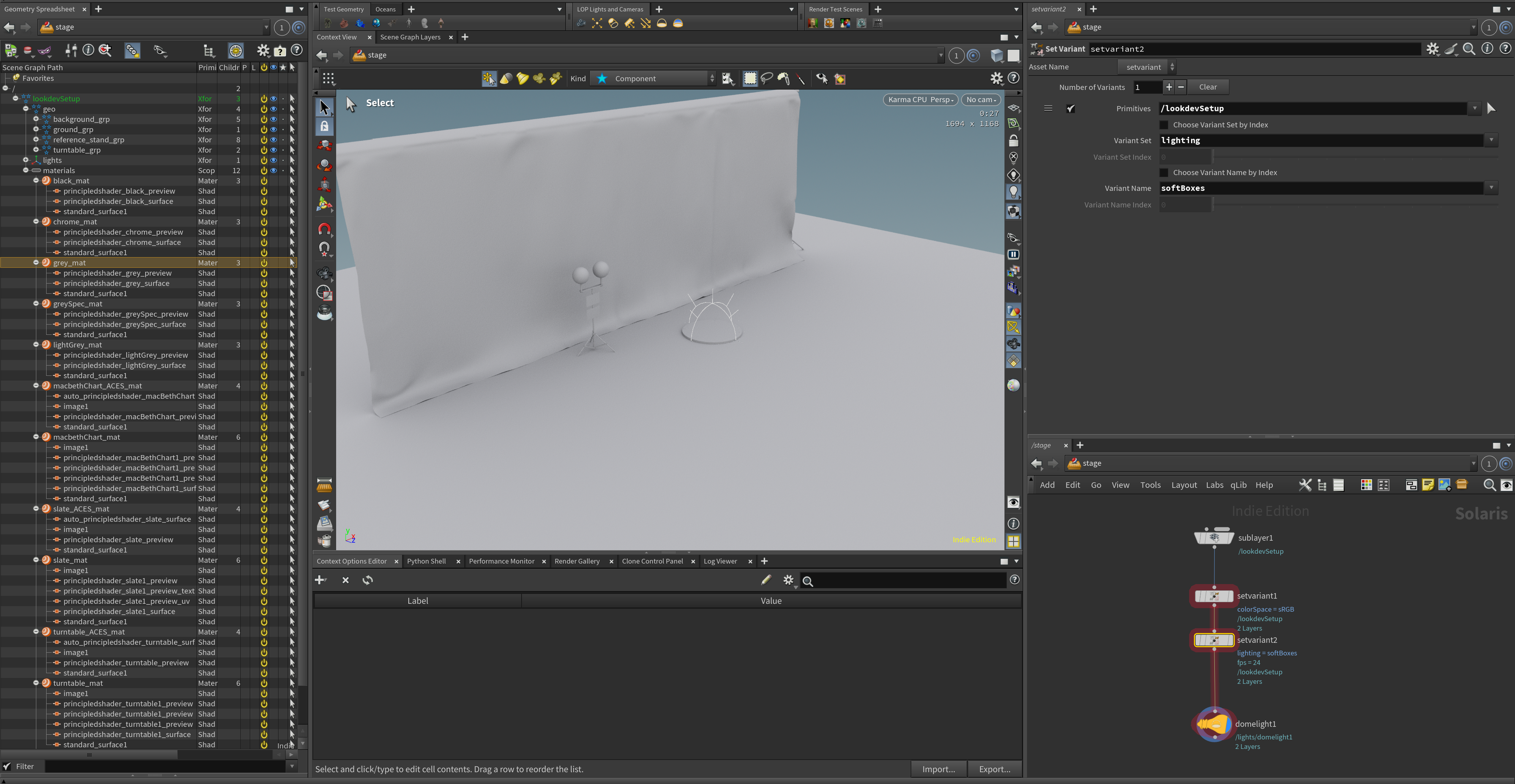The width and height of the screenshot is (1515, 784).
Task: Click the domelight1 node icon
Action: [x=1214, y=724]
